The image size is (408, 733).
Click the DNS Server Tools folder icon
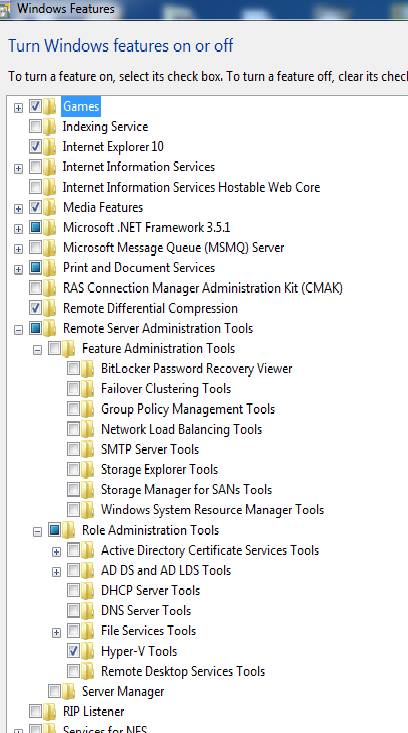pos(87,611)
